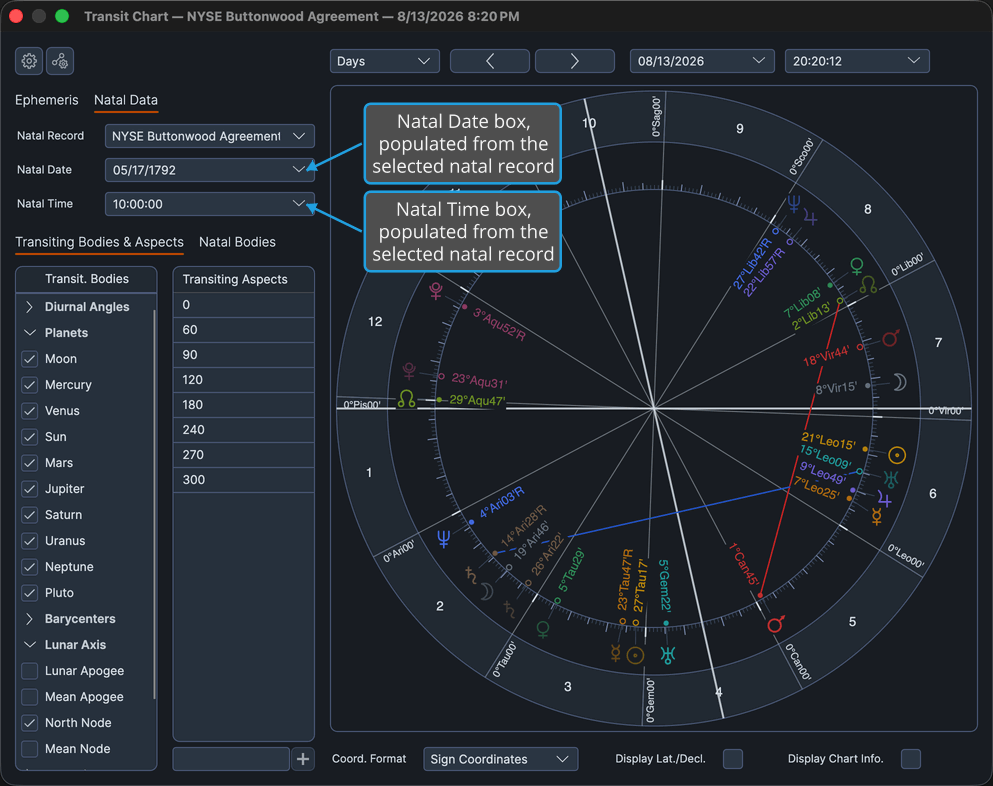993x786 pixels.
Task: Switch to the Natal Bodies tab
Action: (237, 242)
